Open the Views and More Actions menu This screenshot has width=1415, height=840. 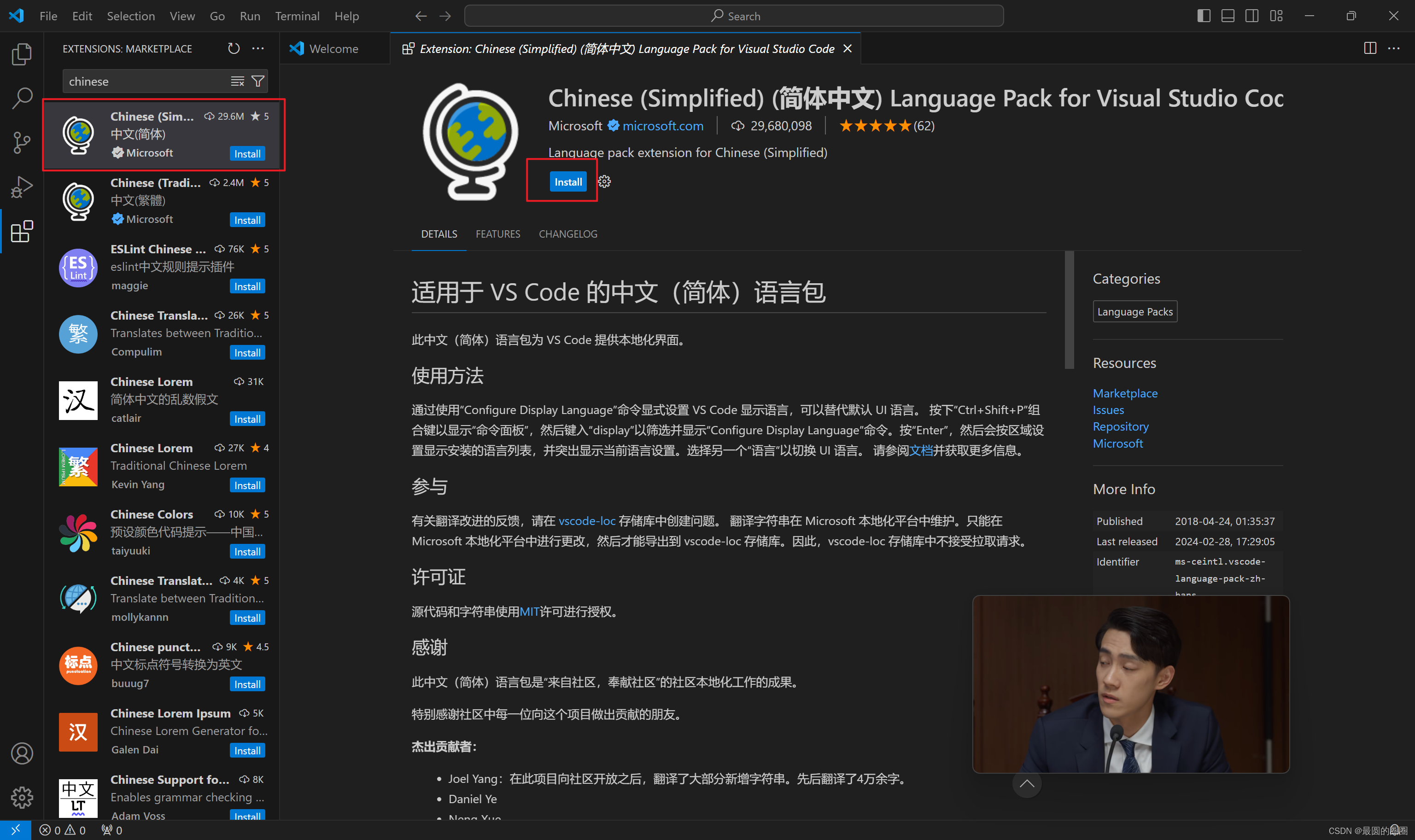[258, 48]
